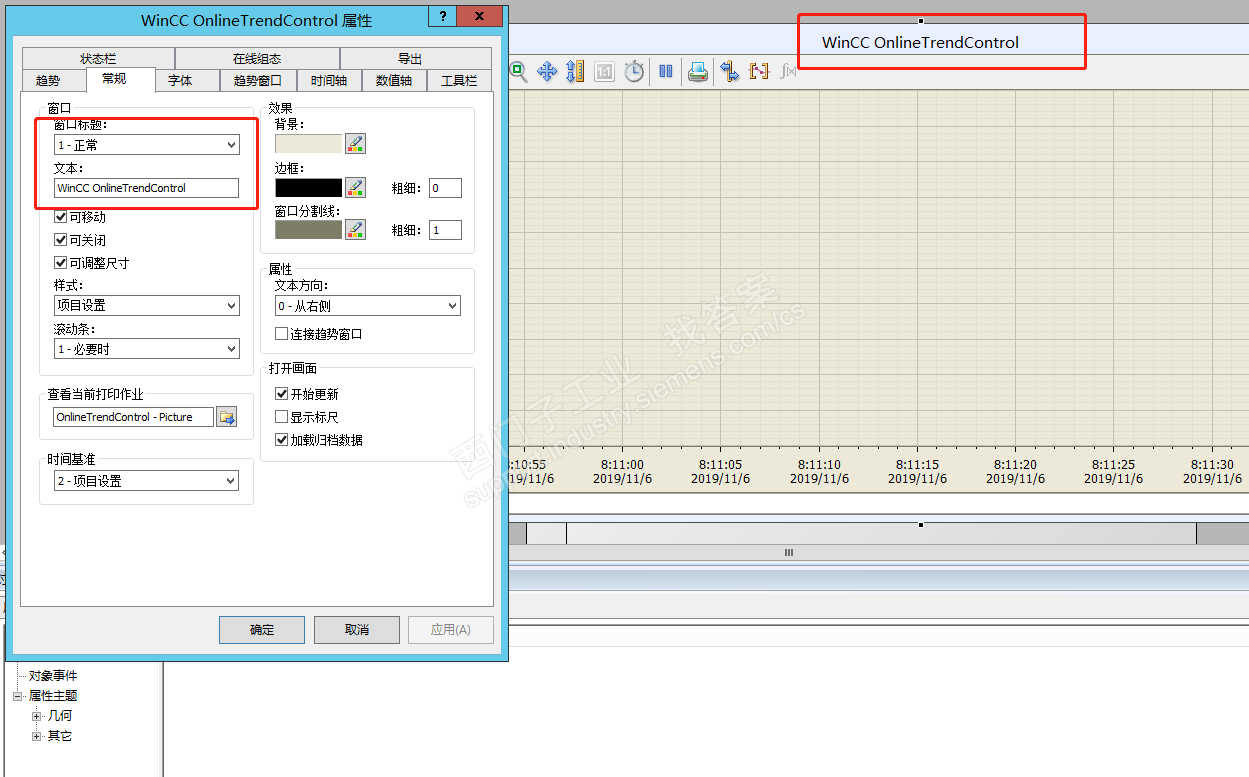Viewport: 1249px width, 777px height.
Task: Switch to the 状态栏 tab
Action: tap(98, 59)
